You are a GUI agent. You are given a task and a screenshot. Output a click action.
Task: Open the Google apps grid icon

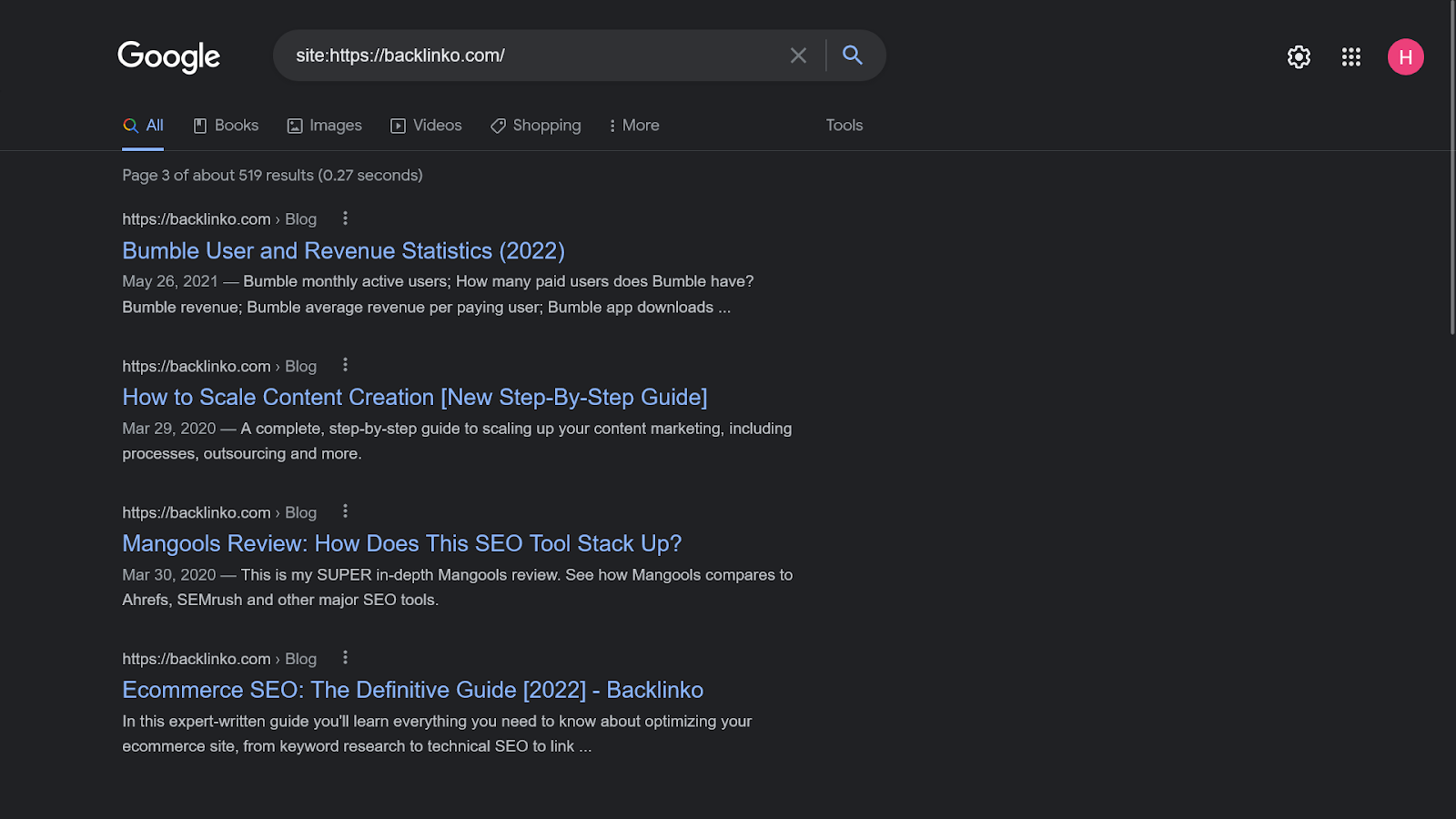1351,56
